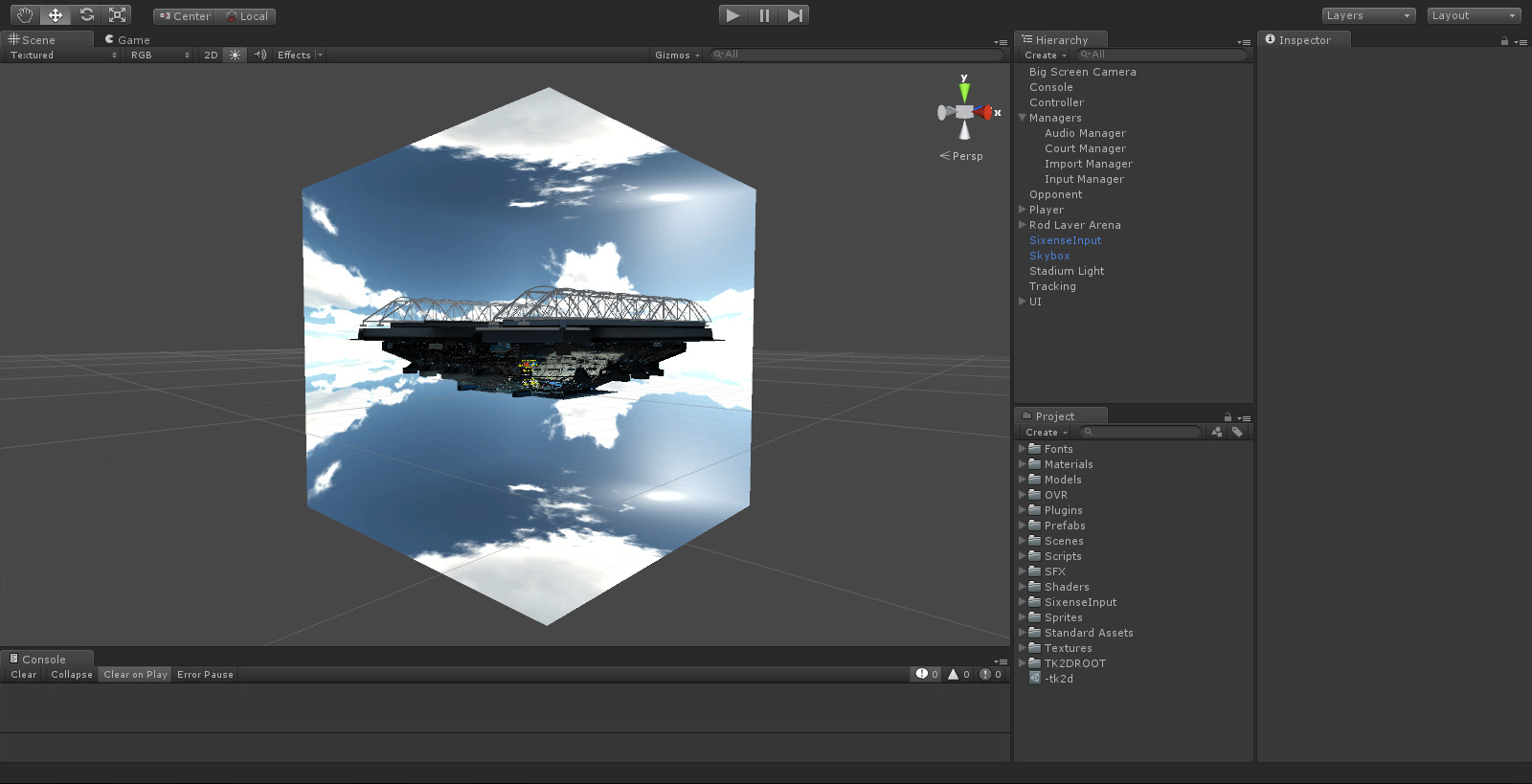Click the Project search field
Screen dimensions: 1532x784
[x=1144, y=433]
